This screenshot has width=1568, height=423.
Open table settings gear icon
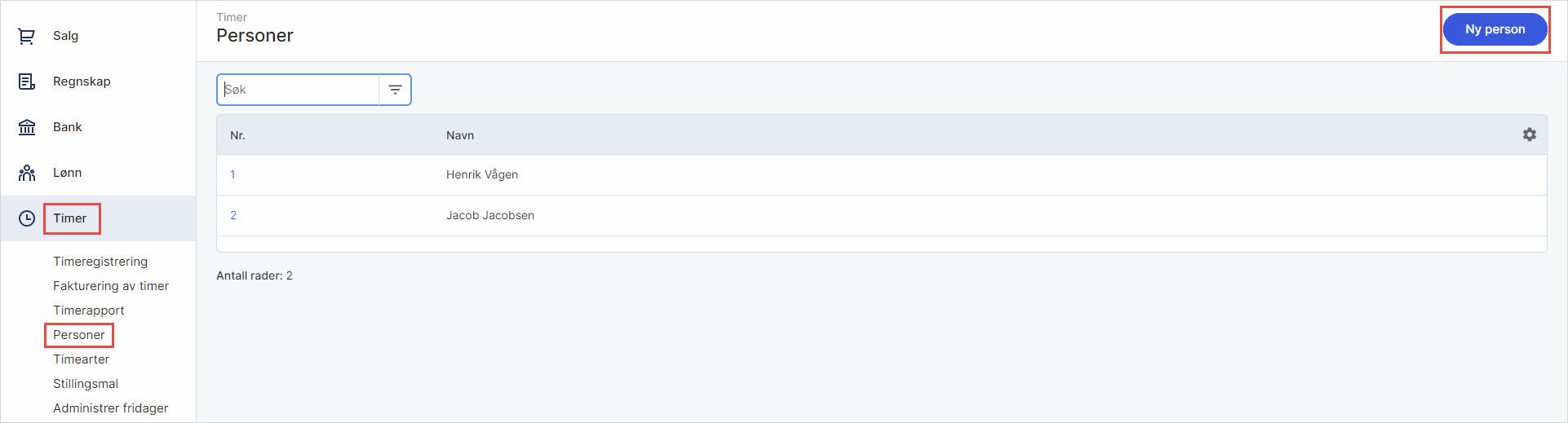click(x=1529, y=134)
